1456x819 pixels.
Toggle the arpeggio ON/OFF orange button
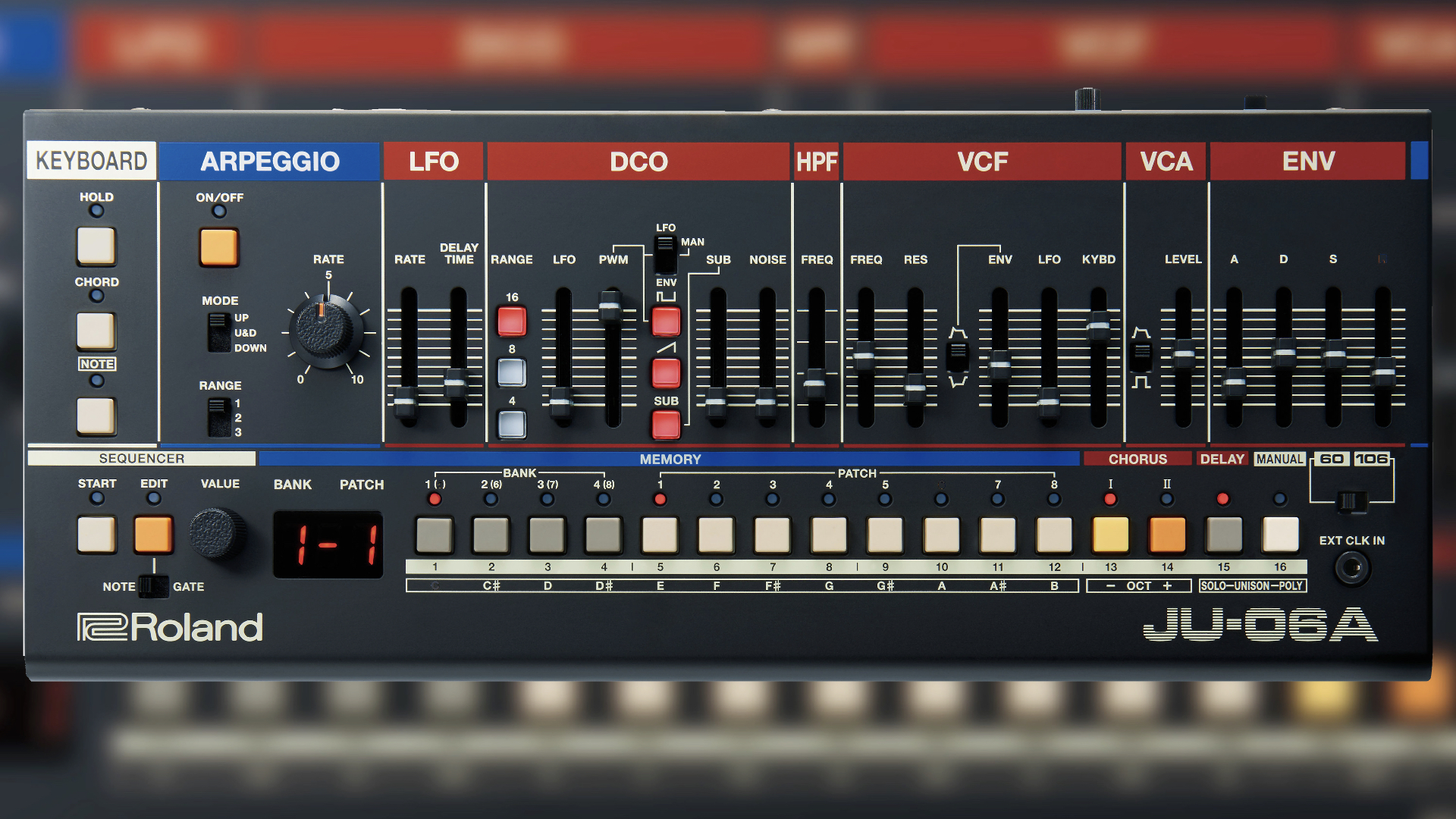[x=218, y=247]
